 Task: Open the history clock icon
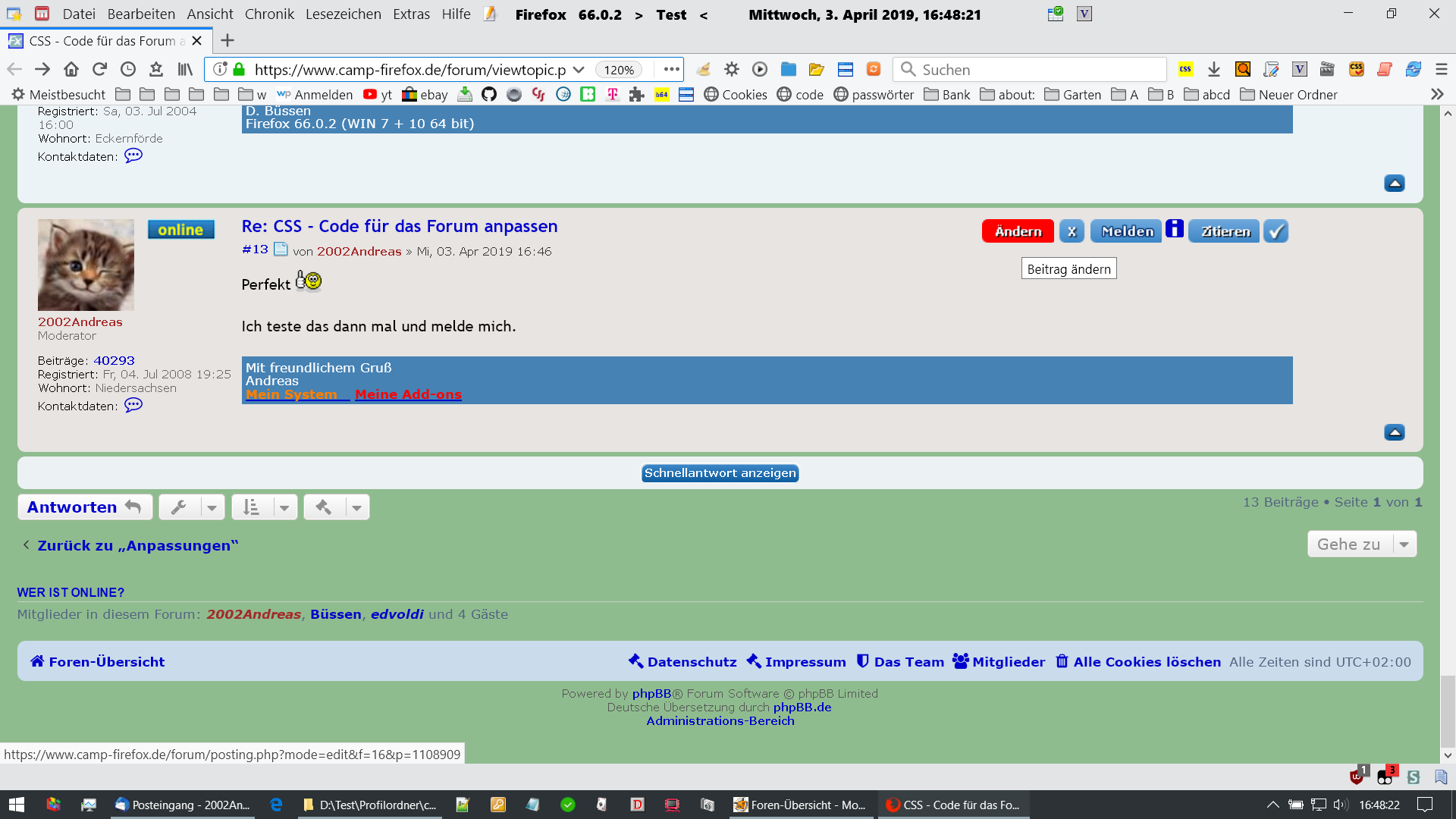[128, 70]
